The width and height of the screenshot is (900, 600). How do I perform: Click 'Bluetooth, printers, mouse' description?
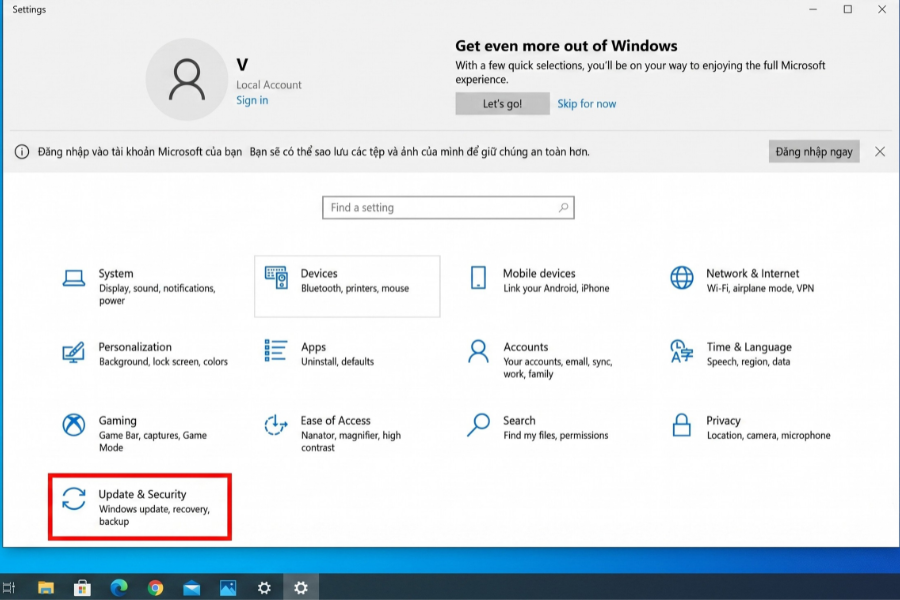tap(355, 288)
